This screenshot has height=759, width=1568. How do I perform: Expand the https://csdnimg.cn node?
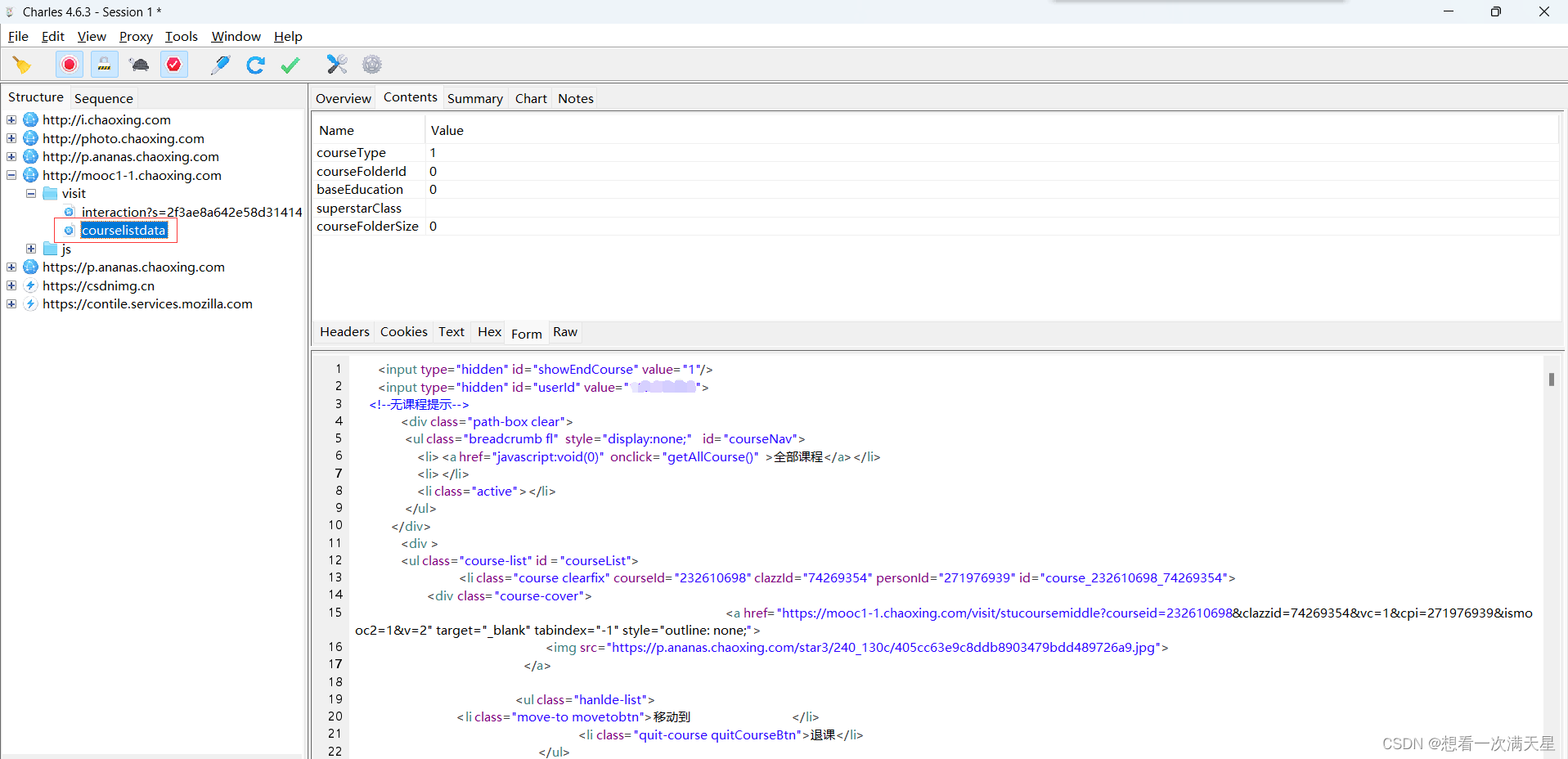point(11,285)
